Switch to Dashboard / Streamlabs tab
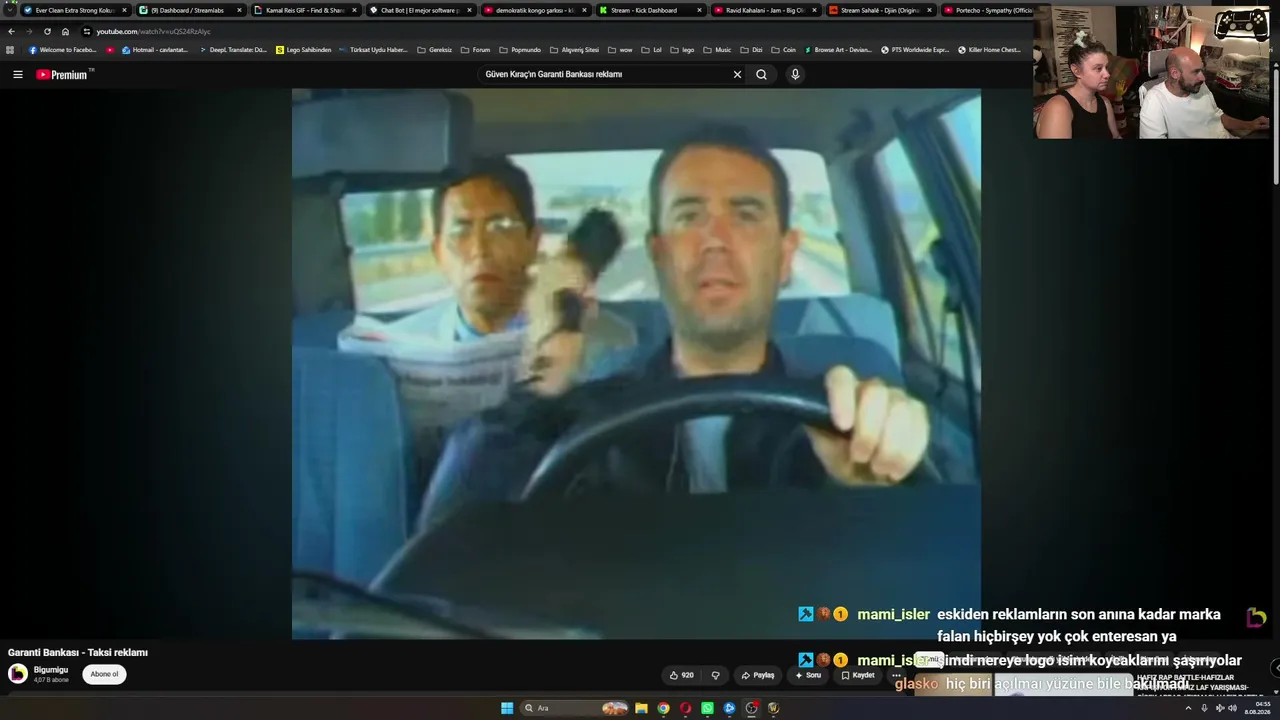The image size is (1280, 720). pyautogui.click(x=190, y=10)
